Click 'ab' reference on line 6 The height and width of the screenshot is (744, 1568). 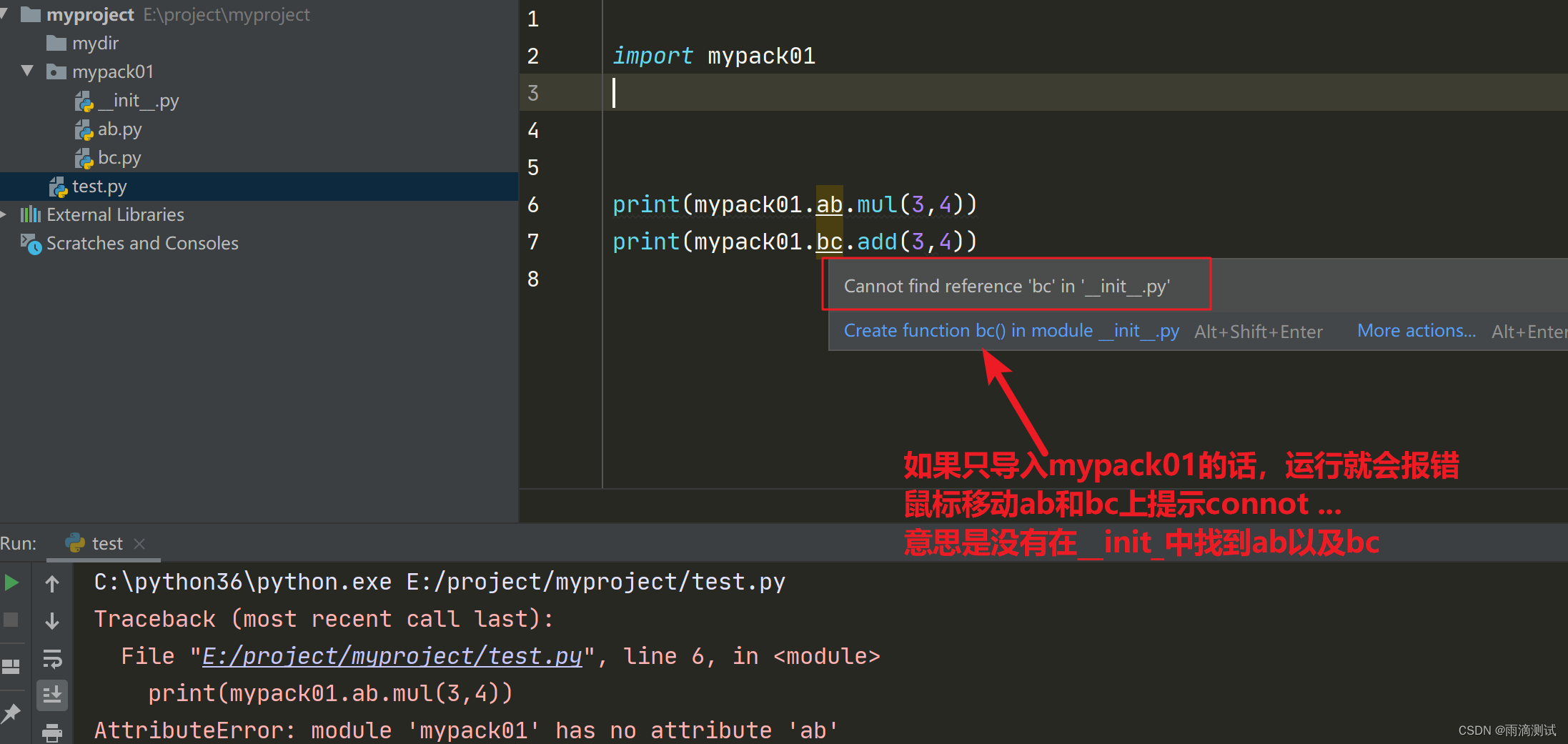point(829,205)
